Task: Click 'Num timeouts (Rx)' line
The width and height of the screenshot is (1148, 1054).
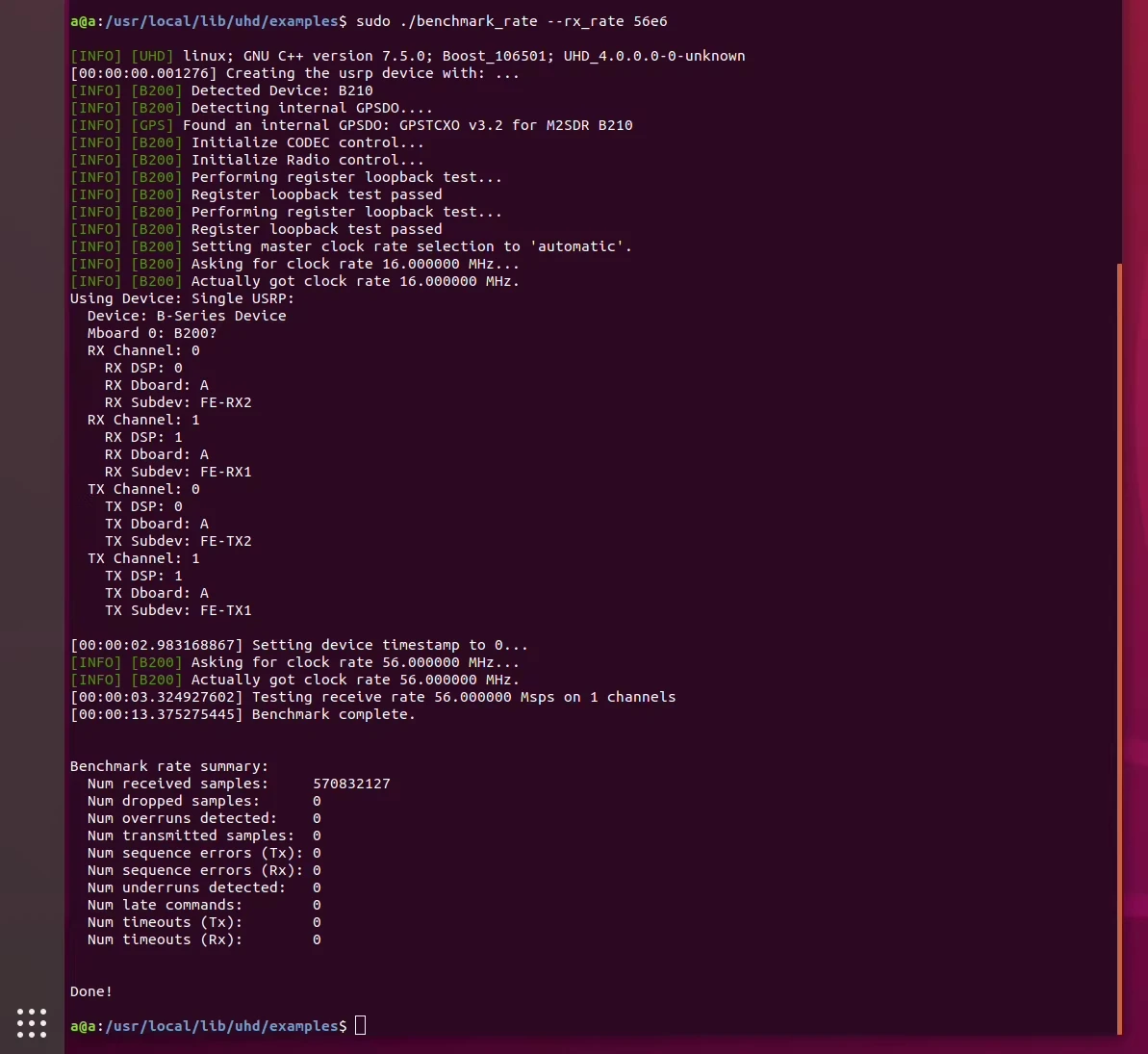Action: pos(204,939)
